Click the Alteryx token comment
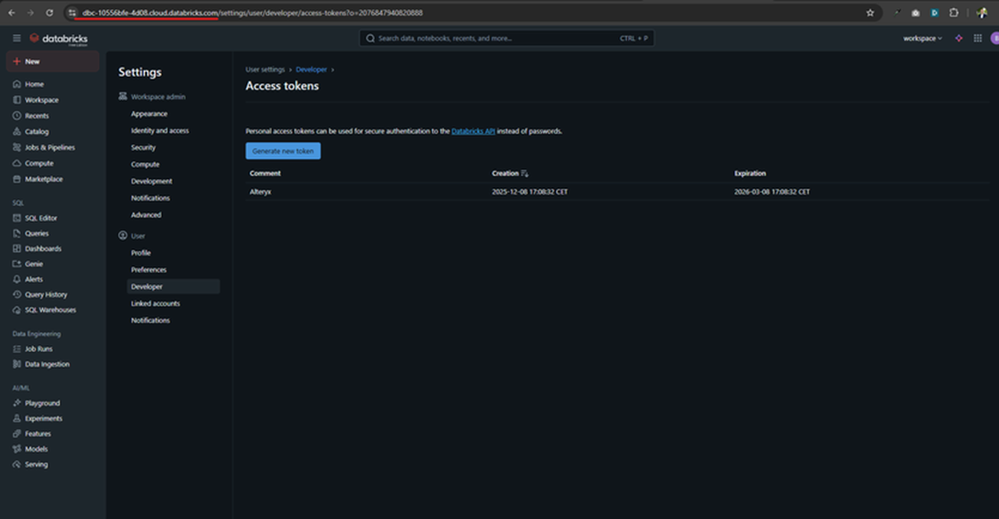Viewport: 999px width, 519px height. [x=261, y=192]
